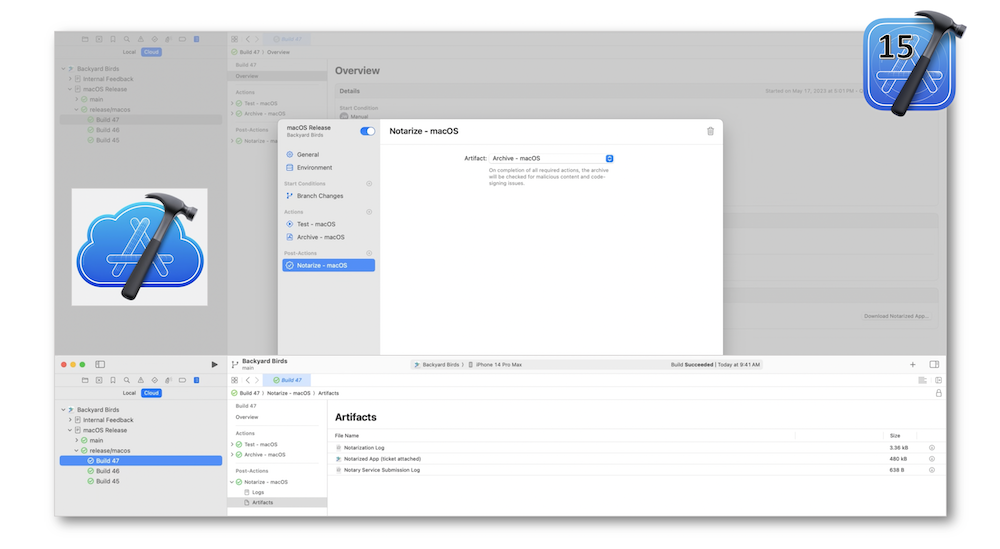Select Notarization Log file row

click(635, 448)
